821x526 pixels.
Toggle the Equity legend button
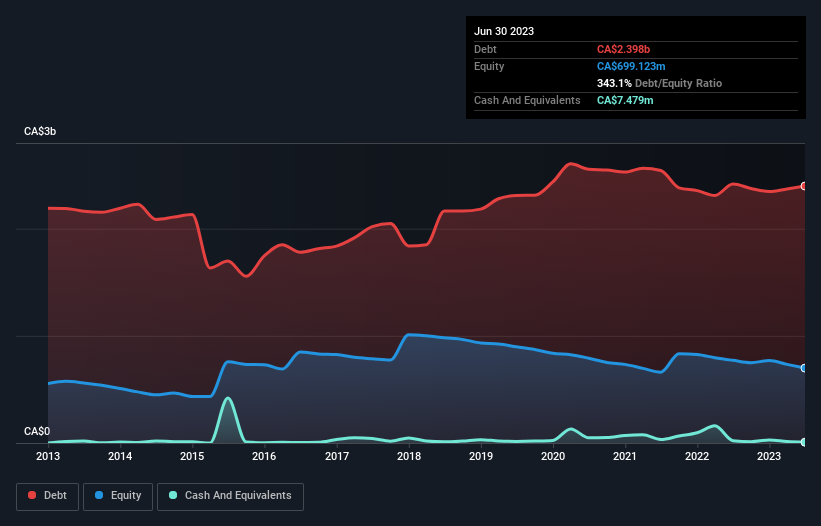pyautogui.click(x=118, y=496)
